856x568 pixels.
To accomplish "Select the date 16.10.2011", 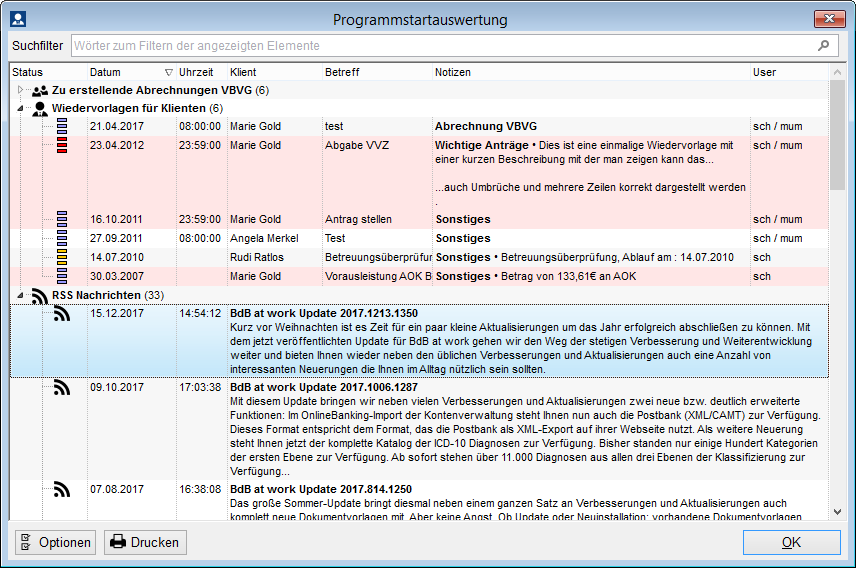I will click(117, 219).
